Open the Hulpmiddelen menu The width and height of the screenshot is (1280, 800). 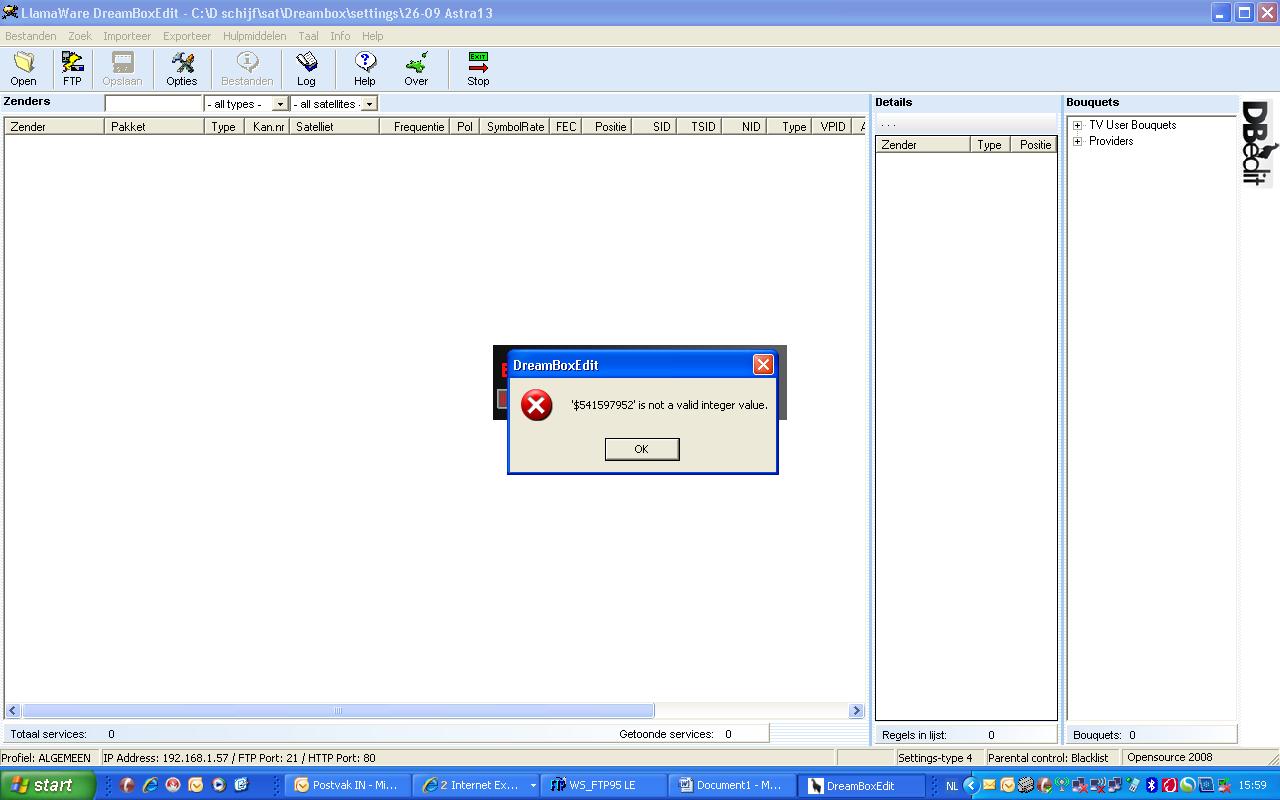[255, 36]
